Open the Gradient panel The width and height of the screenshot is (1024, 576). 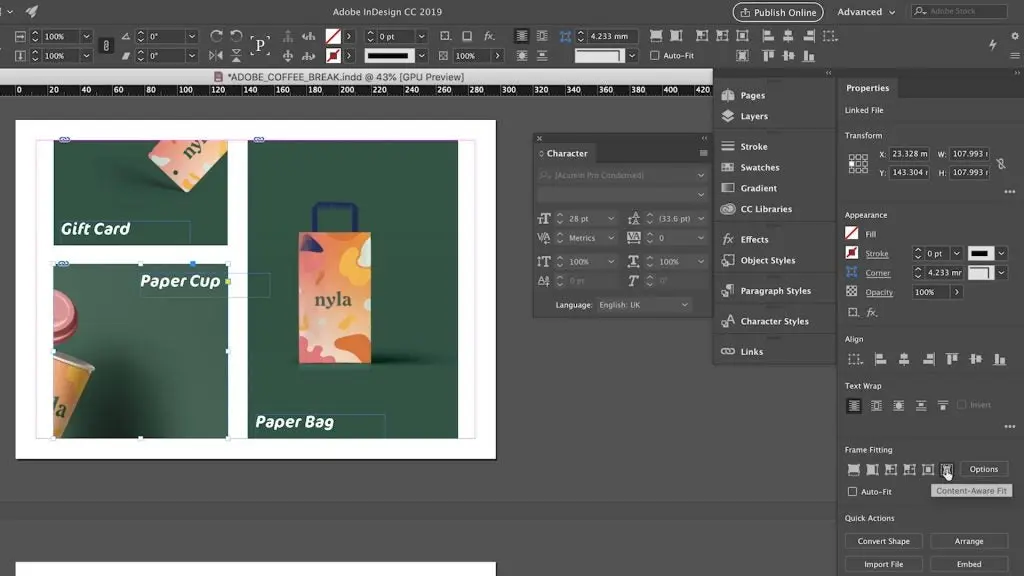758,187
